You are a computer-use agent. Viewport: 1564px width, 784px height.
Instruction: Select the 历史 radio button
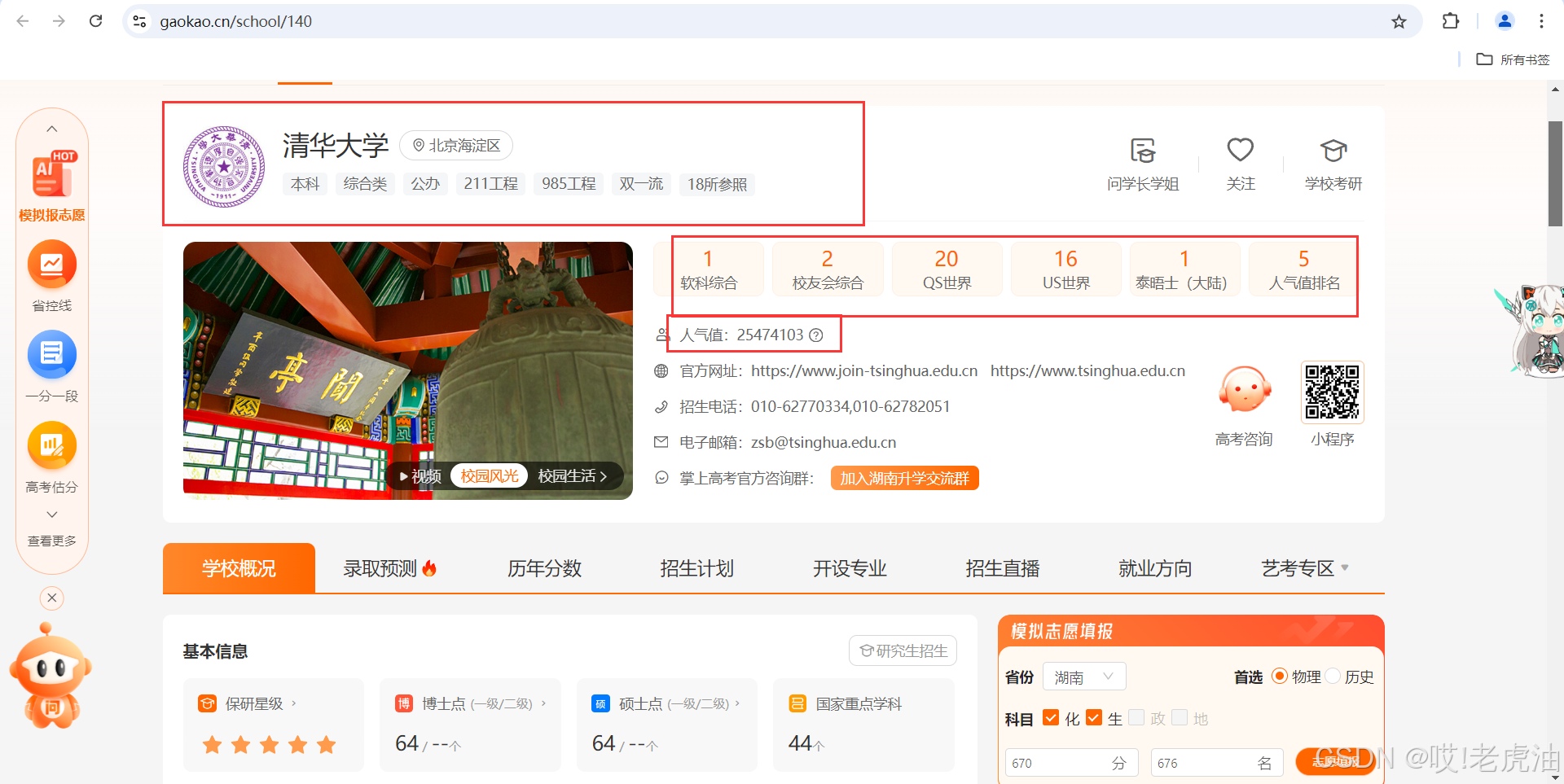1333,677
